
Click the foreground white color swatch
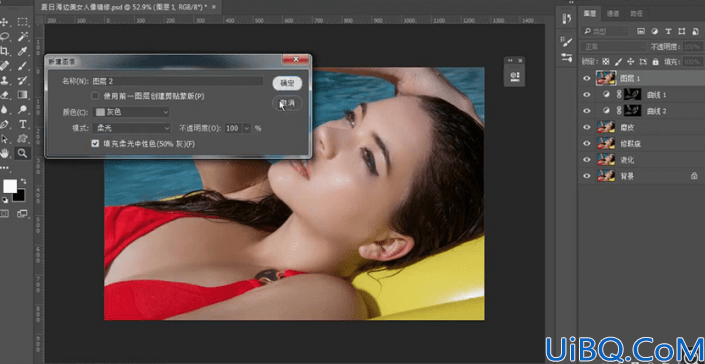(x=10, y=186)
